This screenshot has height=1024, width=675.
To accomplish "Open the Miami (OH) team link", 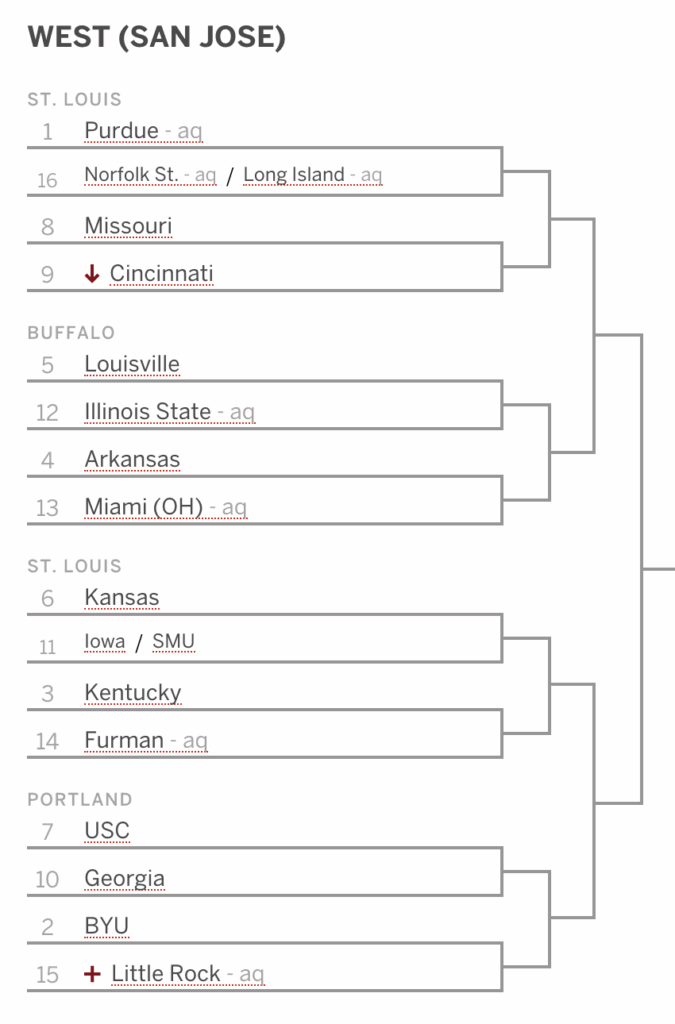I will coord(144,507).
